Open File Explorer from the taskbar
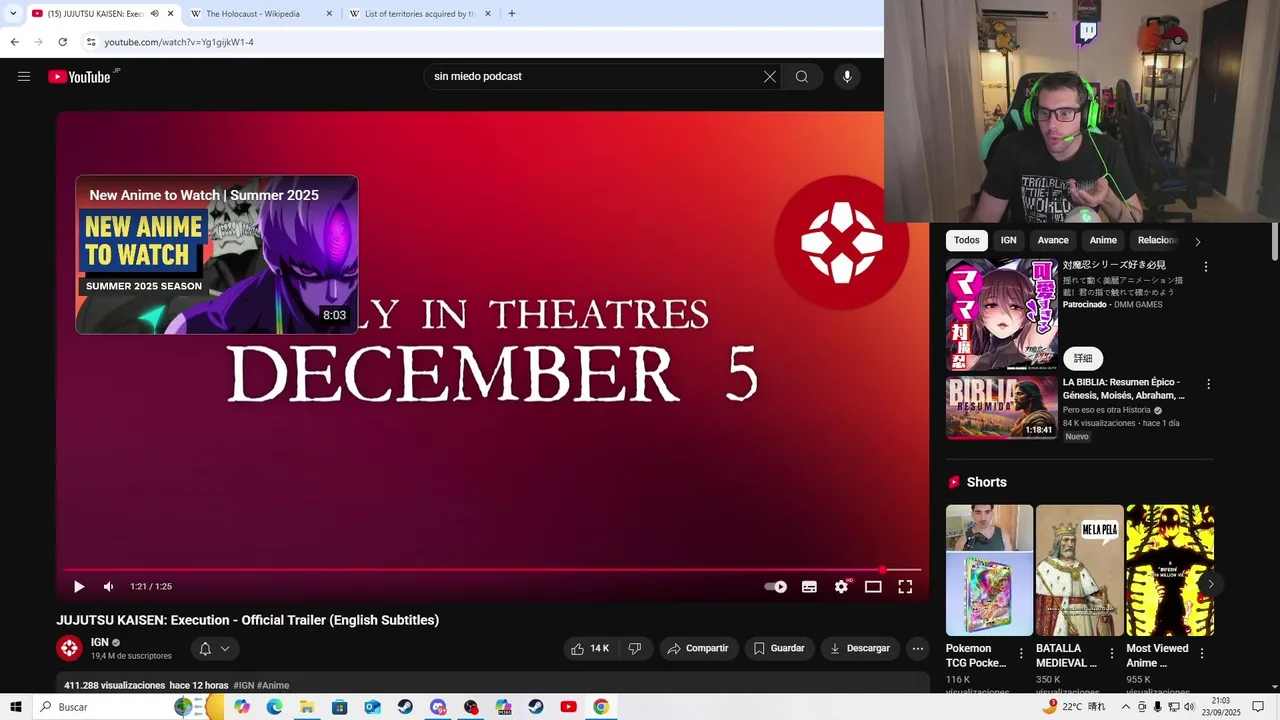1280x720 pixels. [307, 707]
